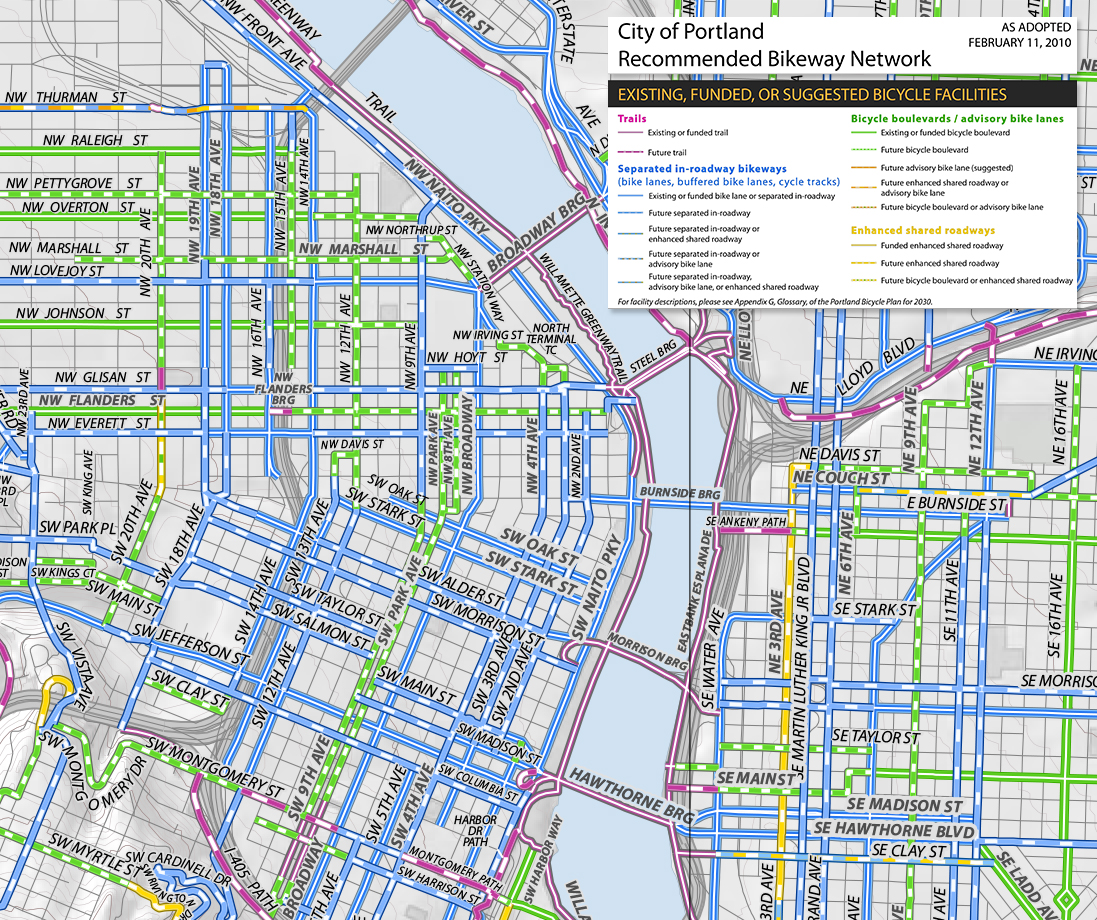1097x920 pixels.
Task: Click the 'EASTBANK ESPLANADE' trail label
Action: pyautogui.click(x=694, y=592)
